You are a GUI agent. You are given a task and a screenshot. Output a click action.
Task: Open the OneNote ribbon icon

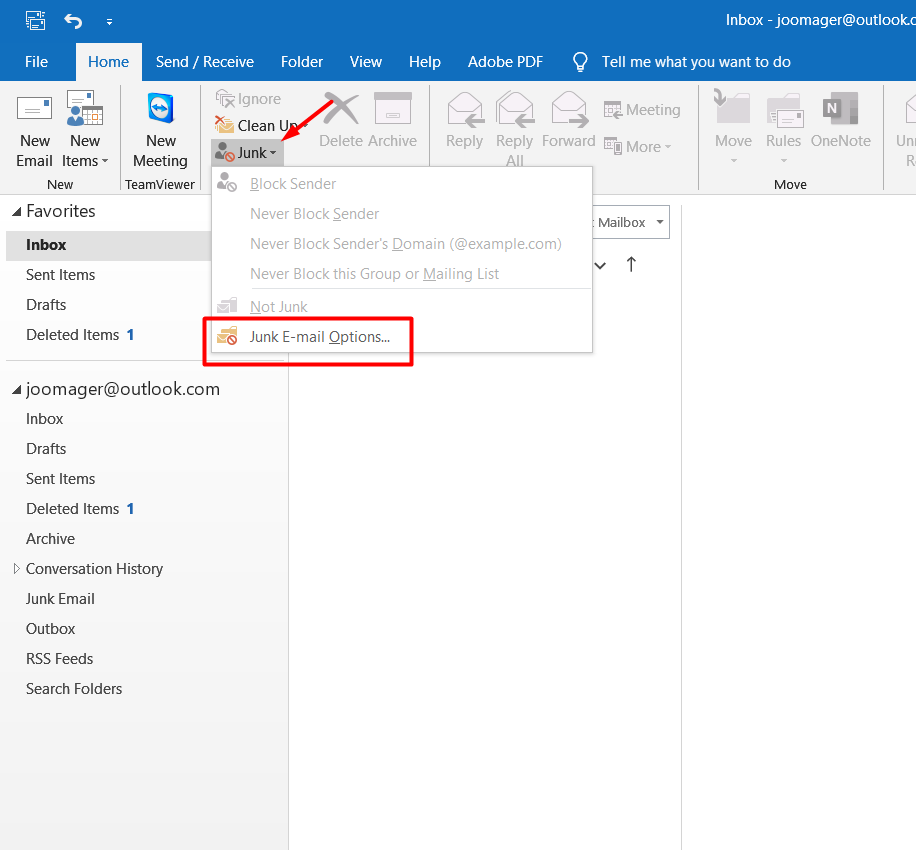[840, 110]
